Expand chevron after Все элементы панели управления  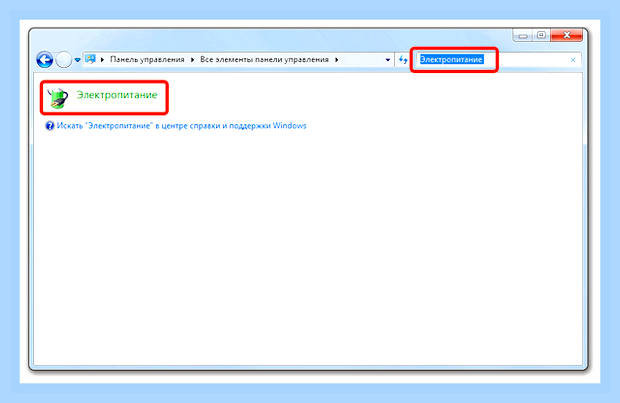[x=337, y=60]
